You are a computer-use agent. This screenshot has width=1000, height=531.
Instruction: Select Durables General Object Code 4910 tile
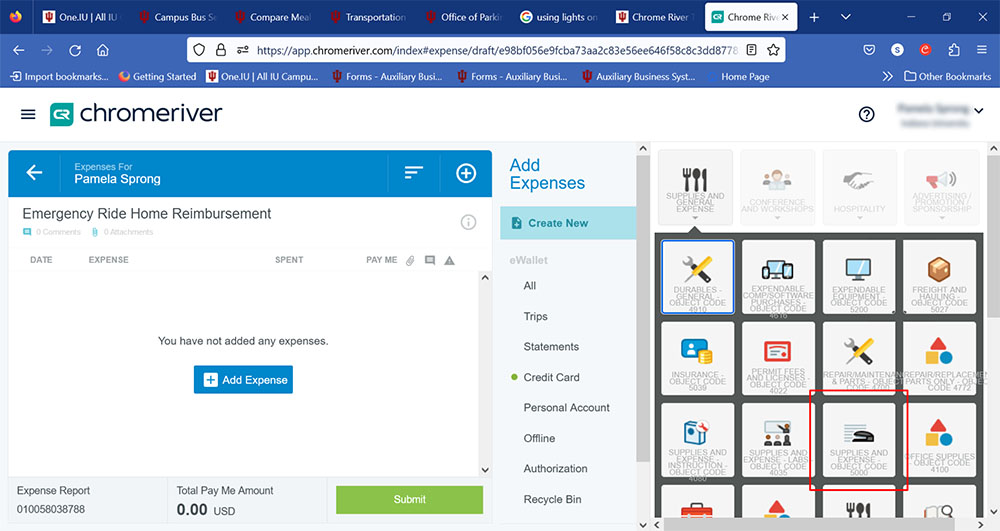tap(697, 277)
